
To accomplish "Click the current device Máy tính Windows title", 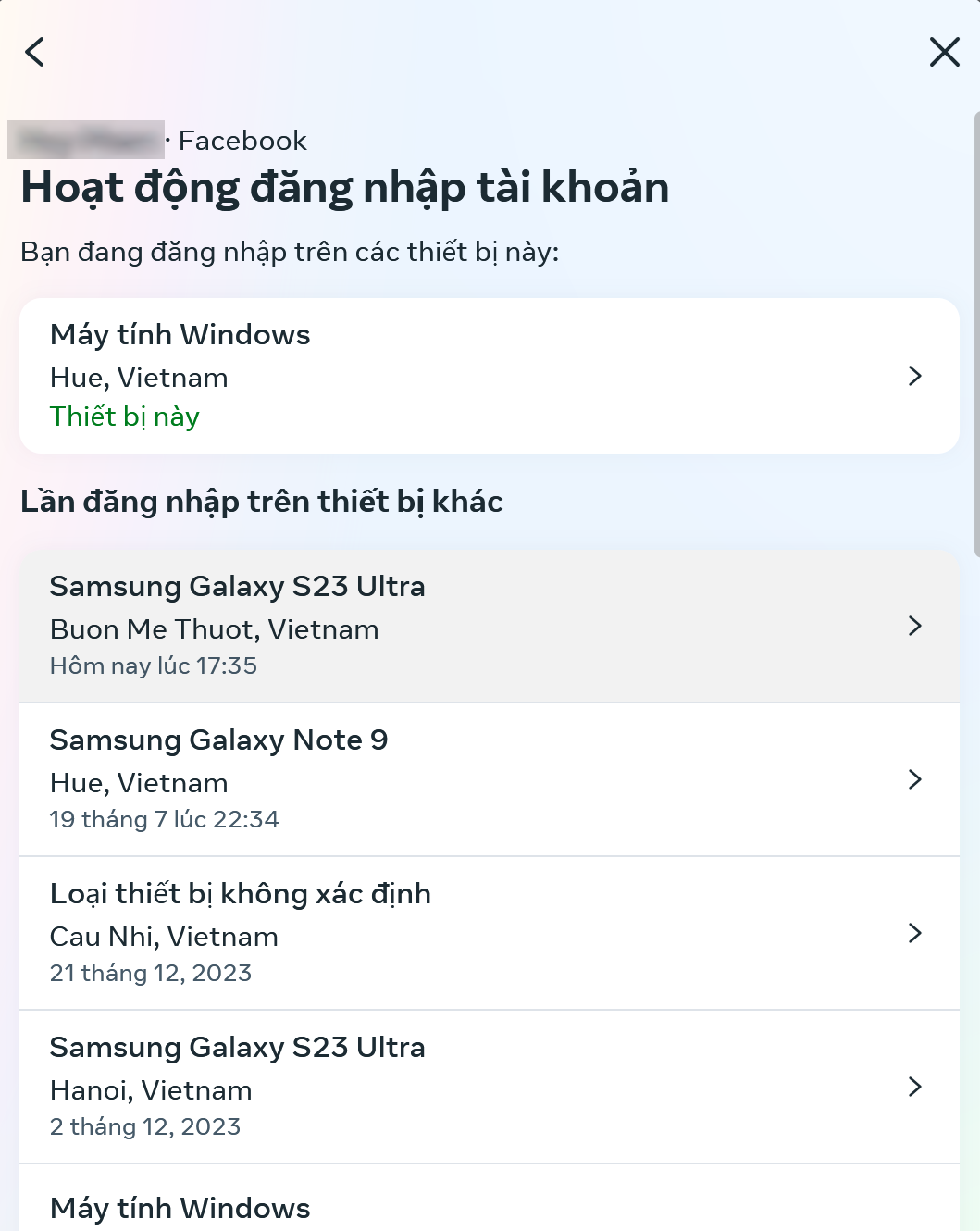I will click(x=180, y=335).
